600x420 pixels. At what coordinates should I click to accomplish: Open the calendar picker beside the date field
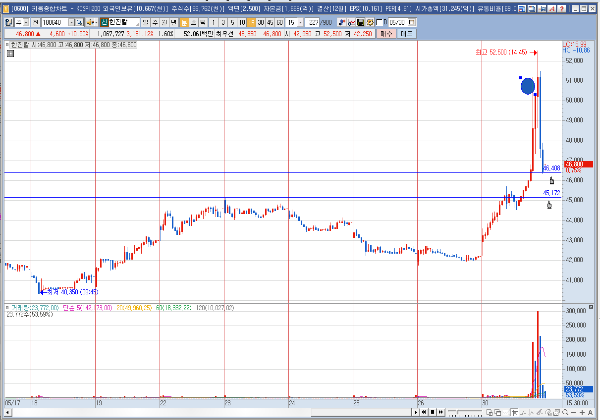pyautogui.click(x=412, y=23)
